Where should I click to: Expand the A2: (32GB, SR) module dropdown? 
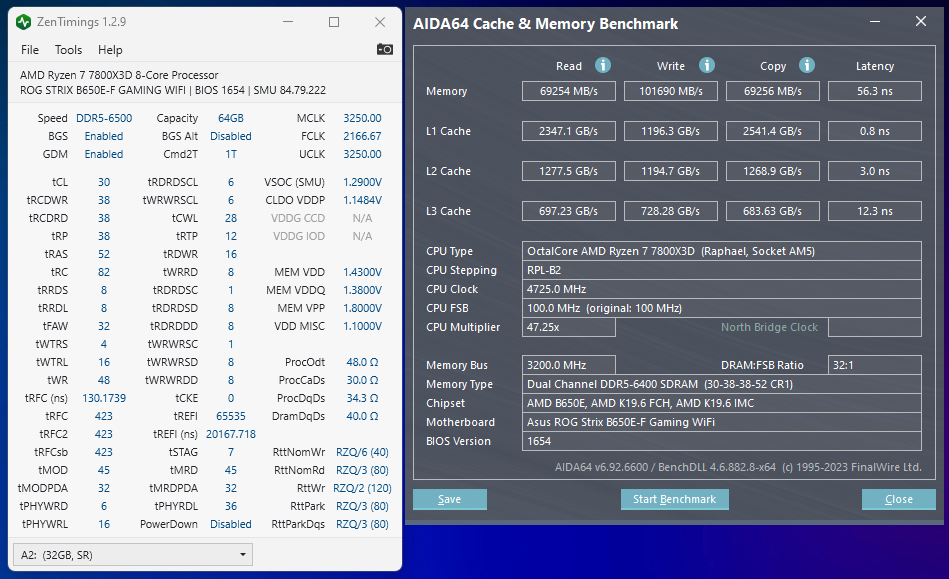(133, 555)
